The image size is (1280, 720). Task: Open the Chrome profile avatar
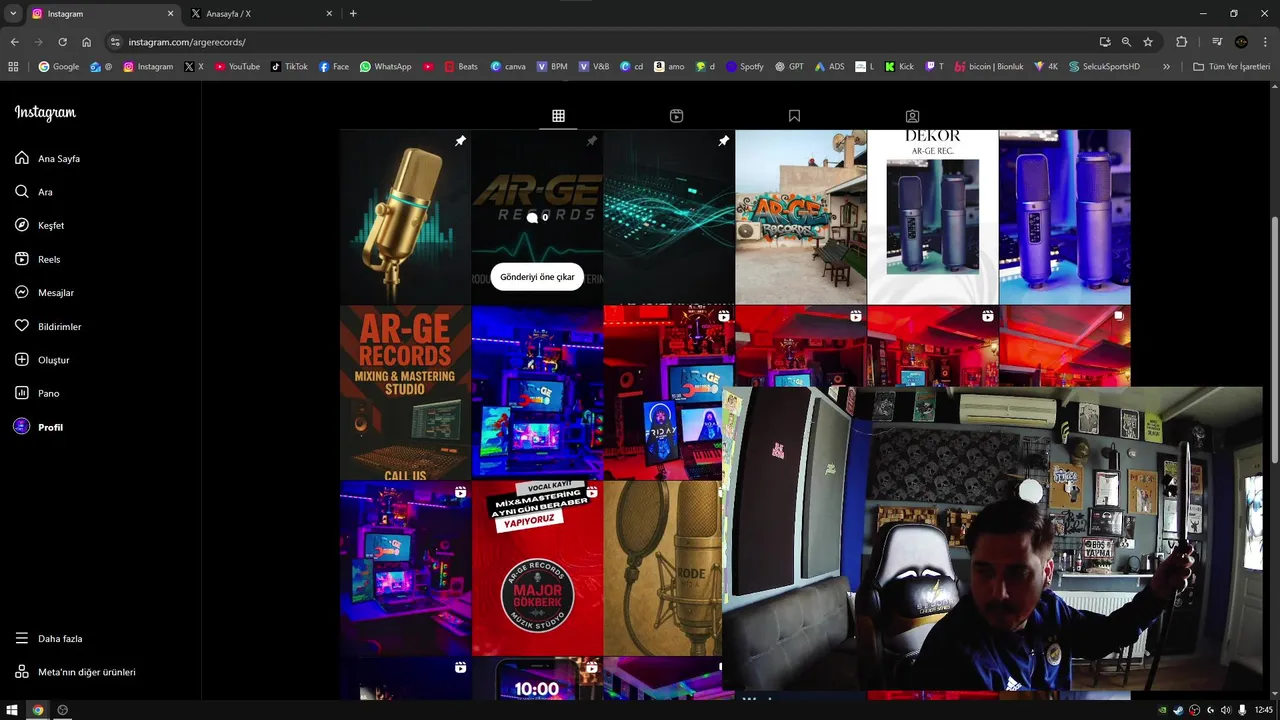1242,42
